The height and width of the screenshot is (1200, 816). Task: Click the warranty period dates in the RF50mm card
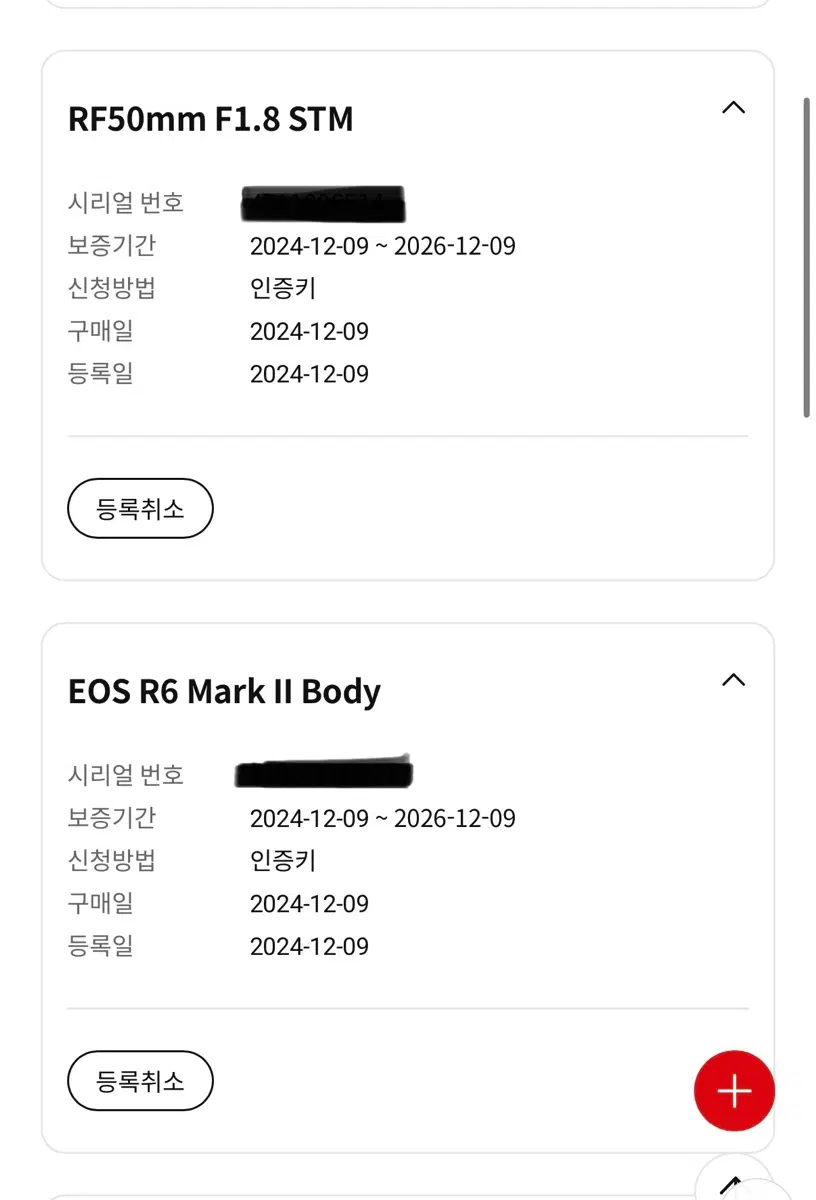(x=383, y=246)
